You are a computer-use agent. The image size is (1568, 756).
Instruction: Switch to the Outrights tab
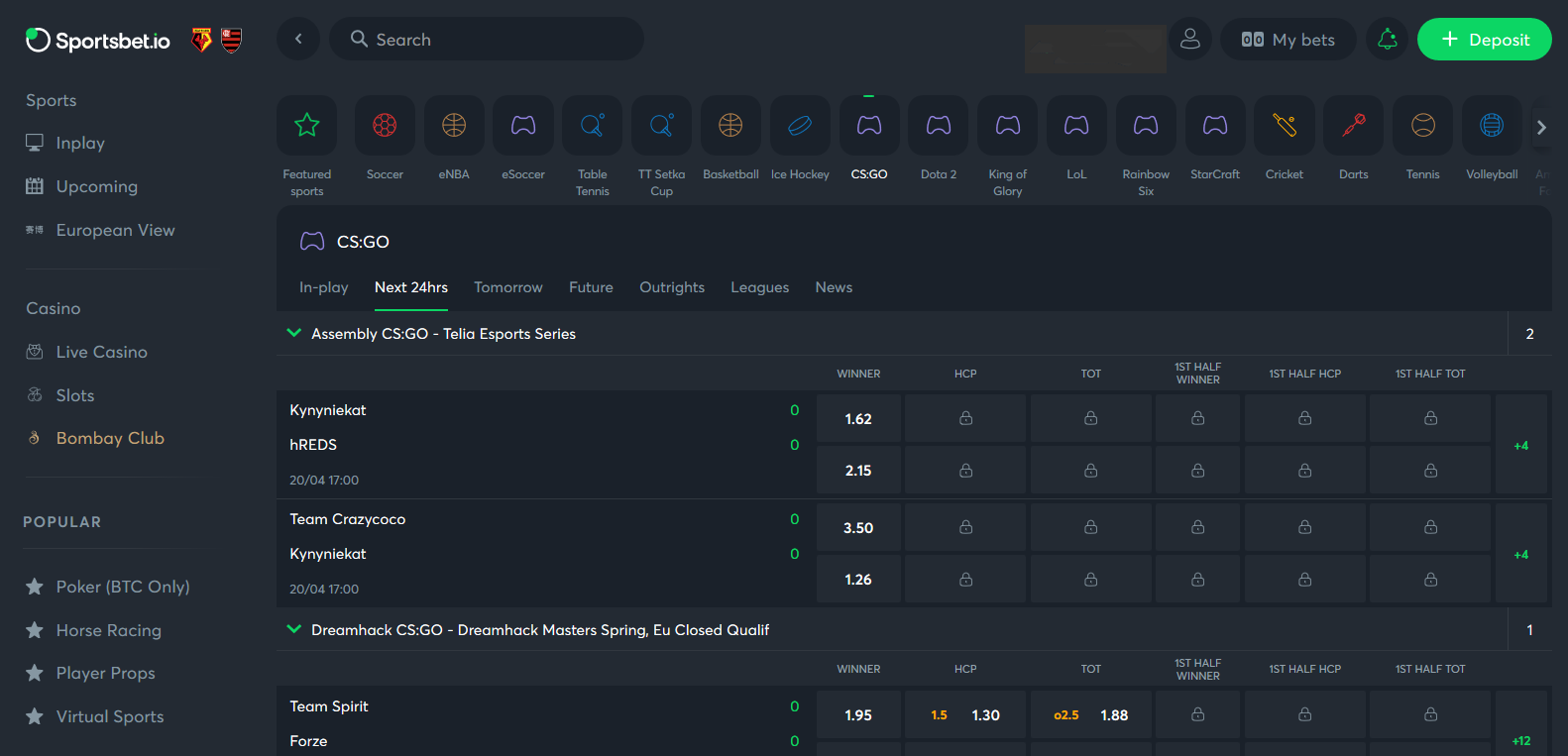coord(672,287)
